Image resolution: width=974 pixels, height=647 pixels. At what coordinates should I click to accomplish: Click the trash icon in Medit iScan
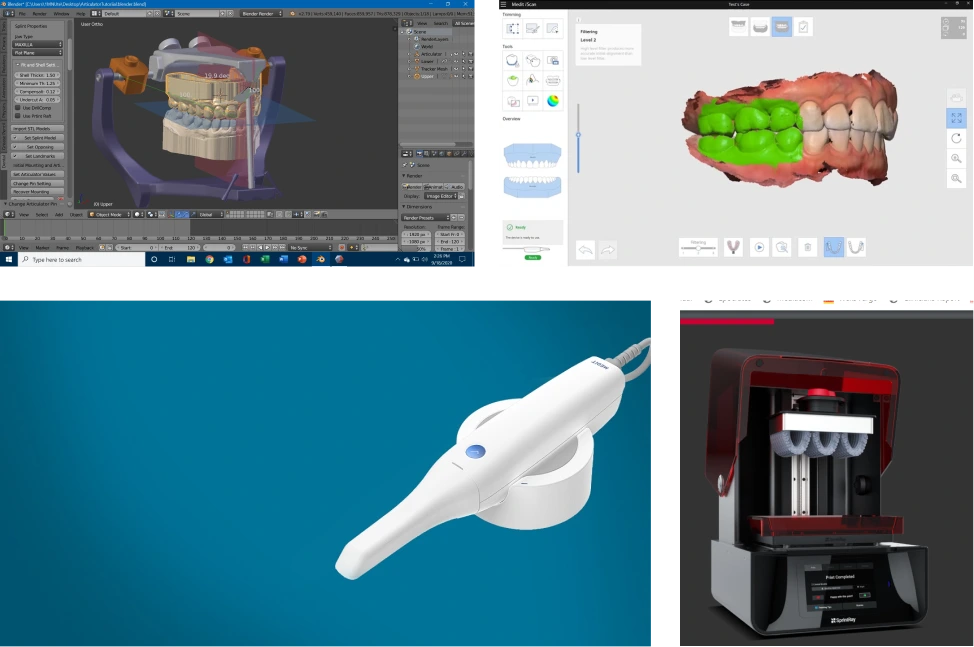[807, 247]
